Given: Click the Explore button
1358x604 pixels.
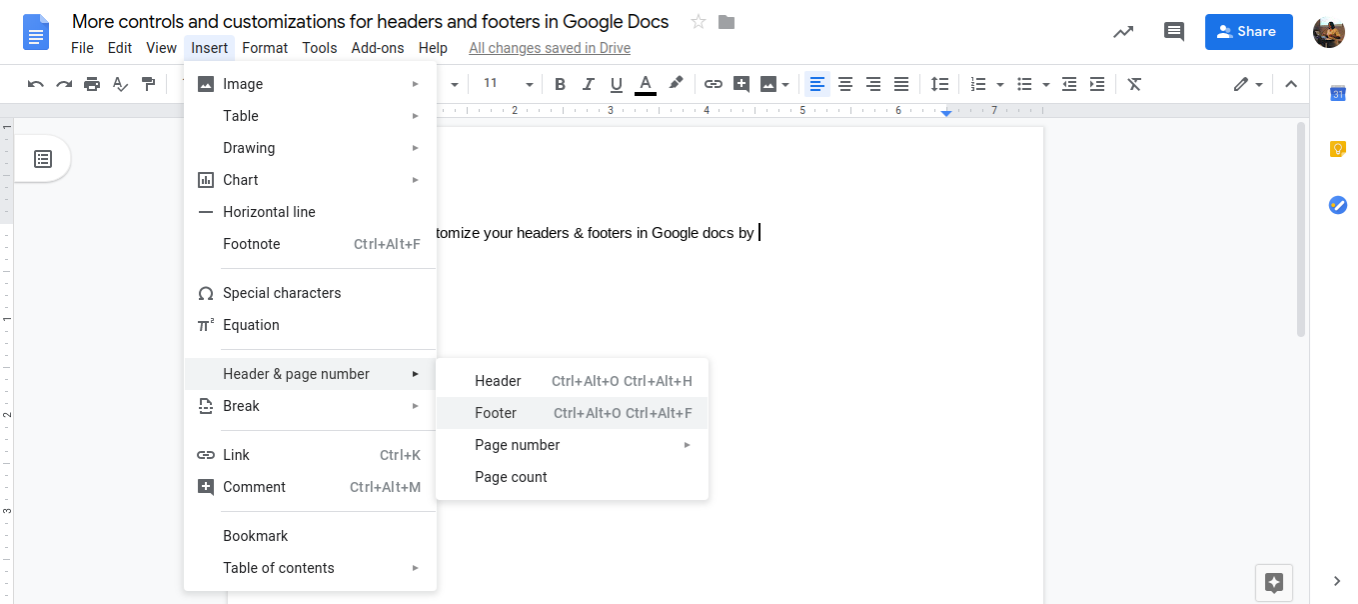Looking at the screenshot, I should click(1274, 582).
